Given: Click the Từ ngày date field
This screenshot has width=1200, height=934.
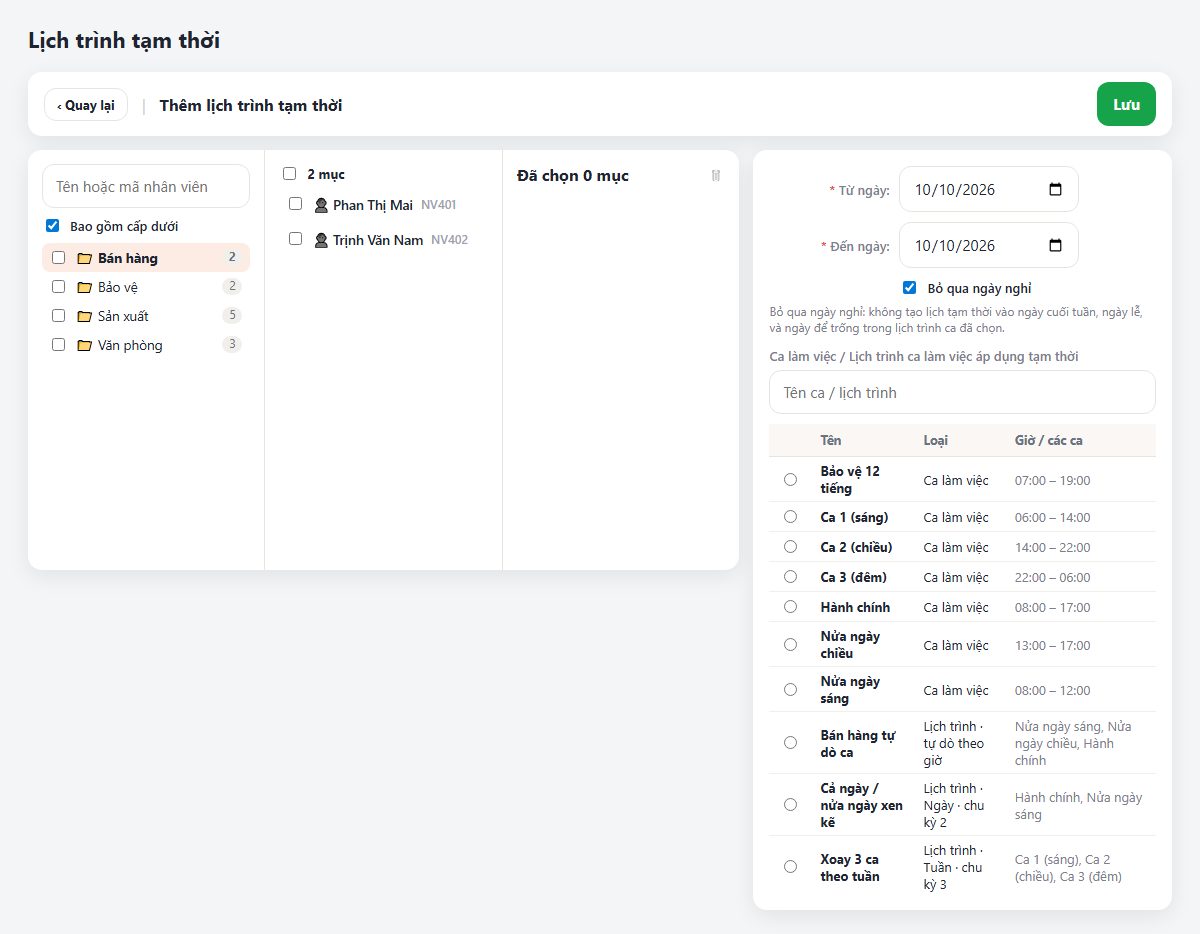Looking at the screenshot, I should tap(989, 189).
